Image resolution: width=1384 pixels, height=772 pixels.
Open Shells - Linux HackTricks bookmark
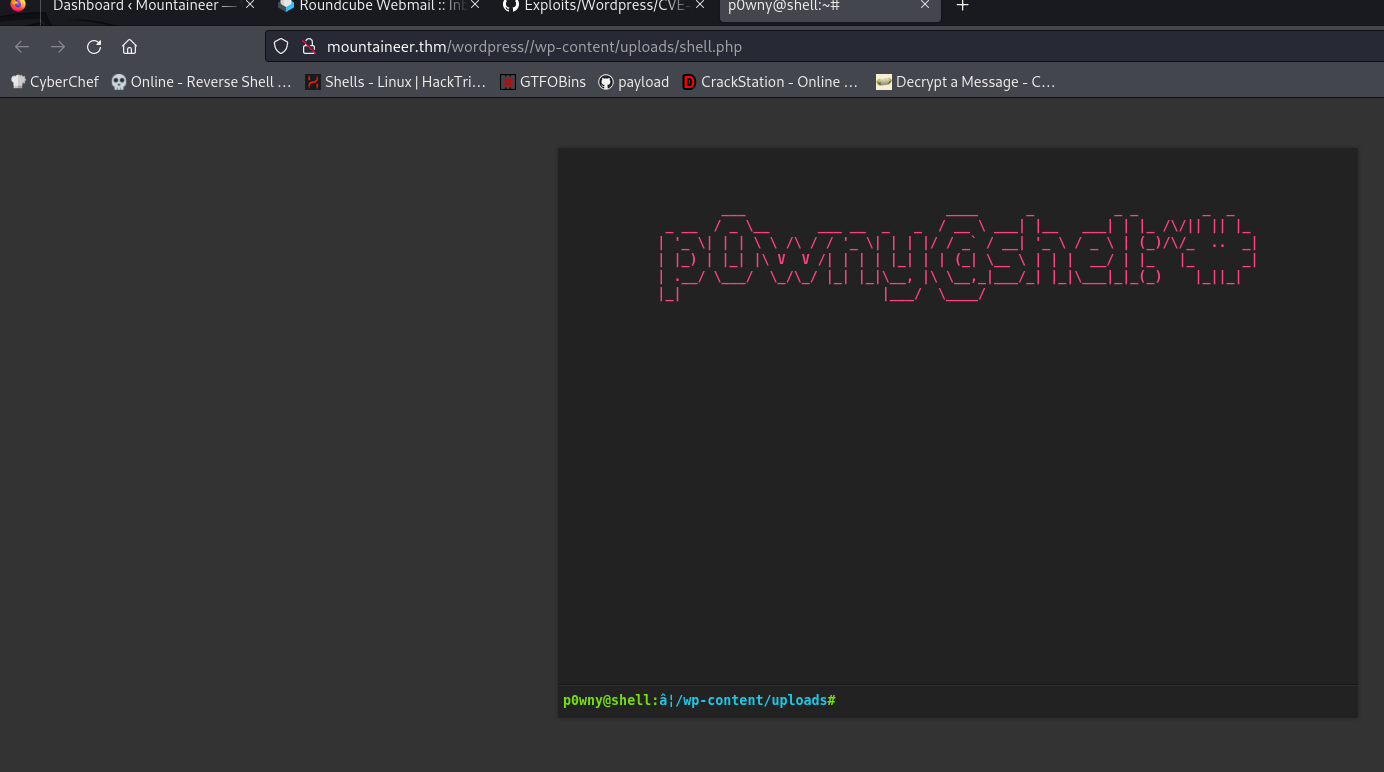tap(396, 82)
